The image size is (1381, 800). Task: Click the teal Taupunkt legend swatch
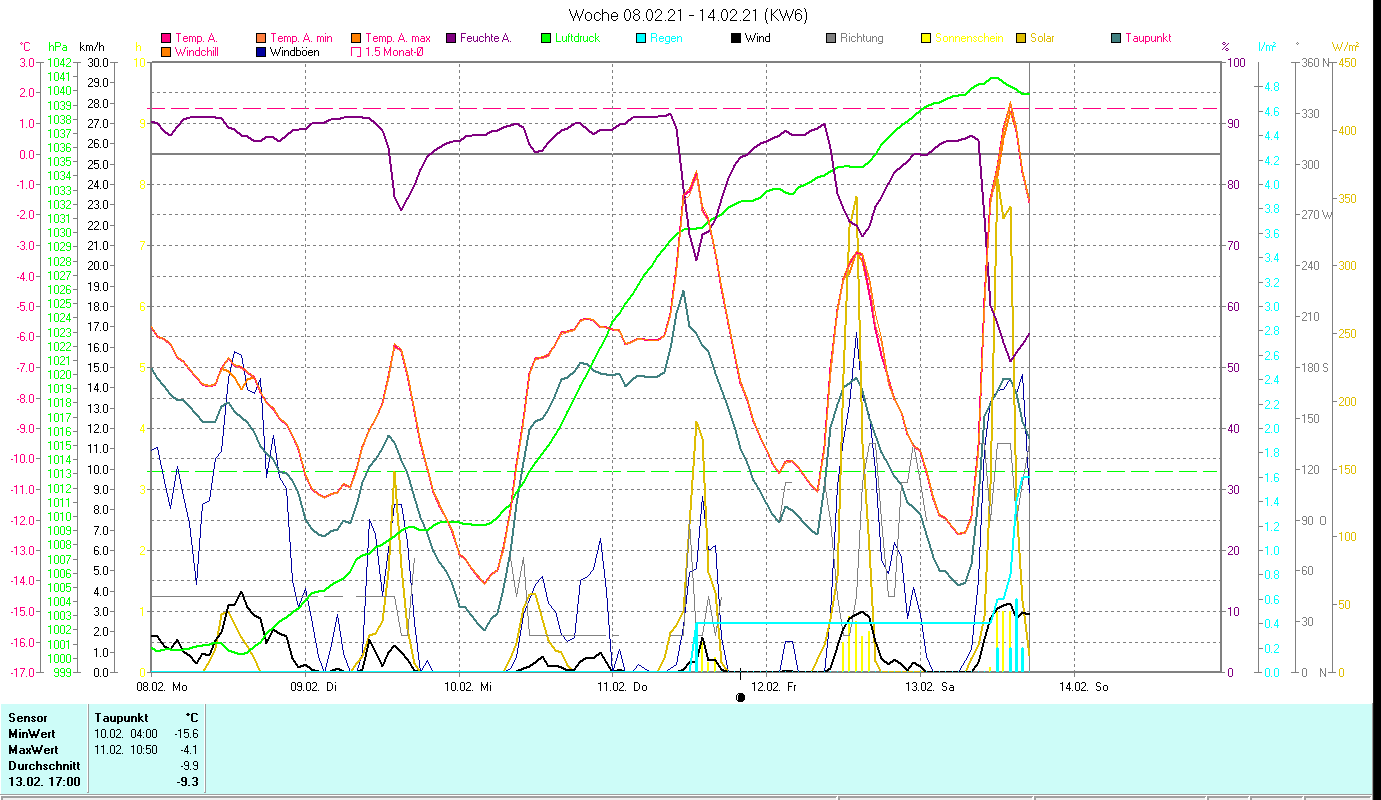click(1116, 38)
